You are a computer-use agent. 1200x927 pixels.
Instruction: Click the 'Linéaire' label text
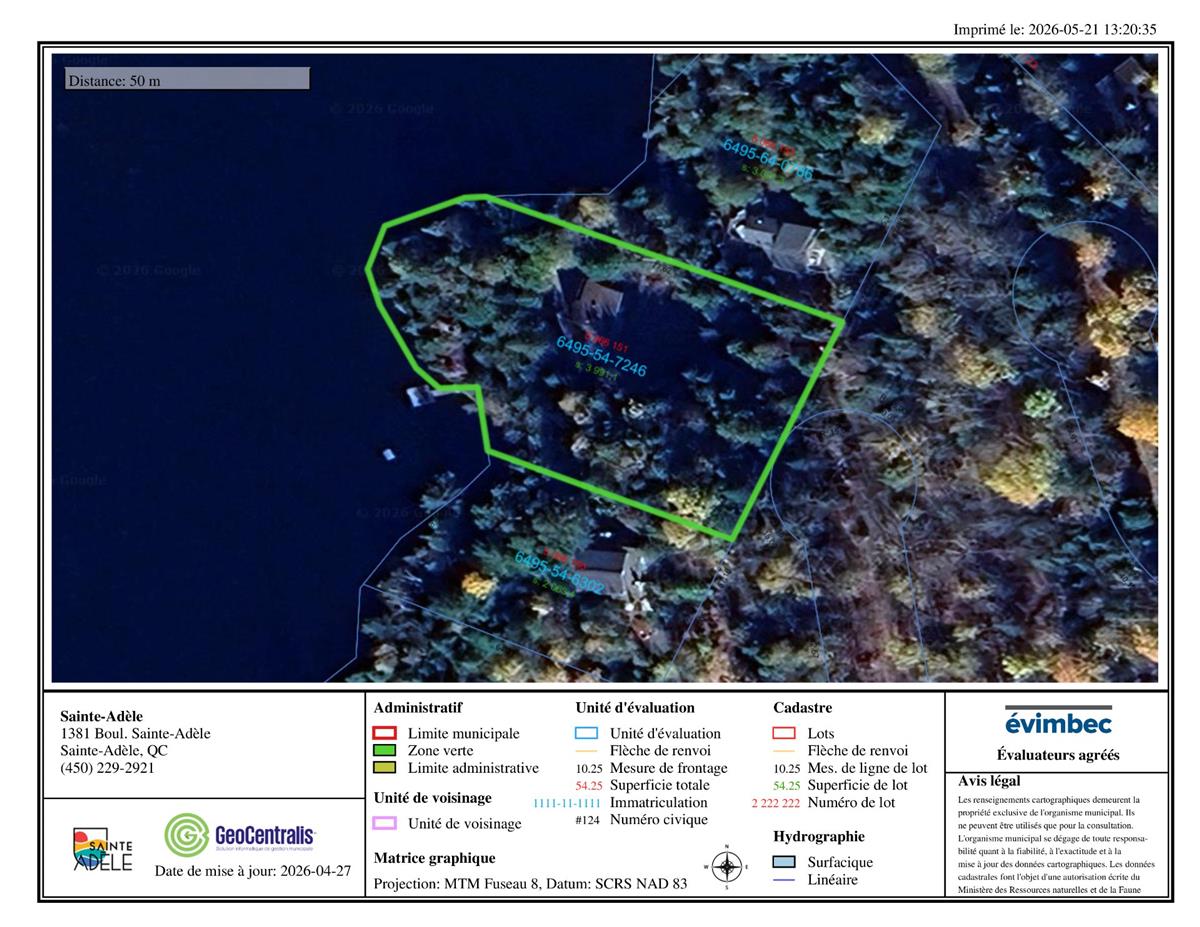(x=833, y=879)
